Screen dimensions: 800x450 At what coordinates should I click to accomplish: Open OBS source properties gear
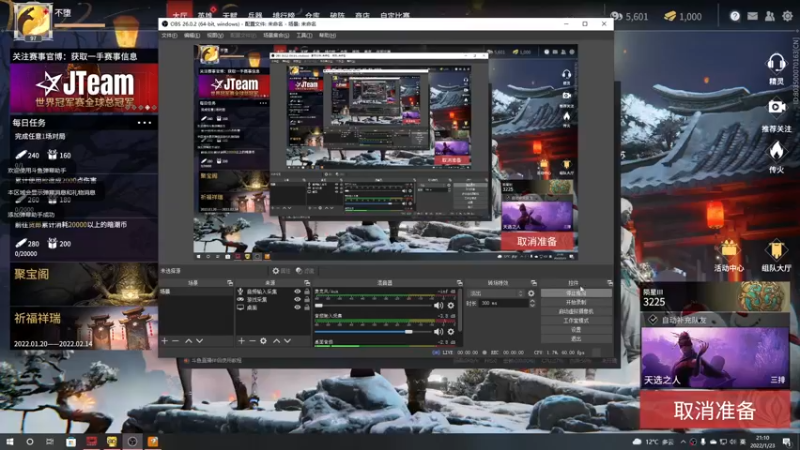click(263, 340)
